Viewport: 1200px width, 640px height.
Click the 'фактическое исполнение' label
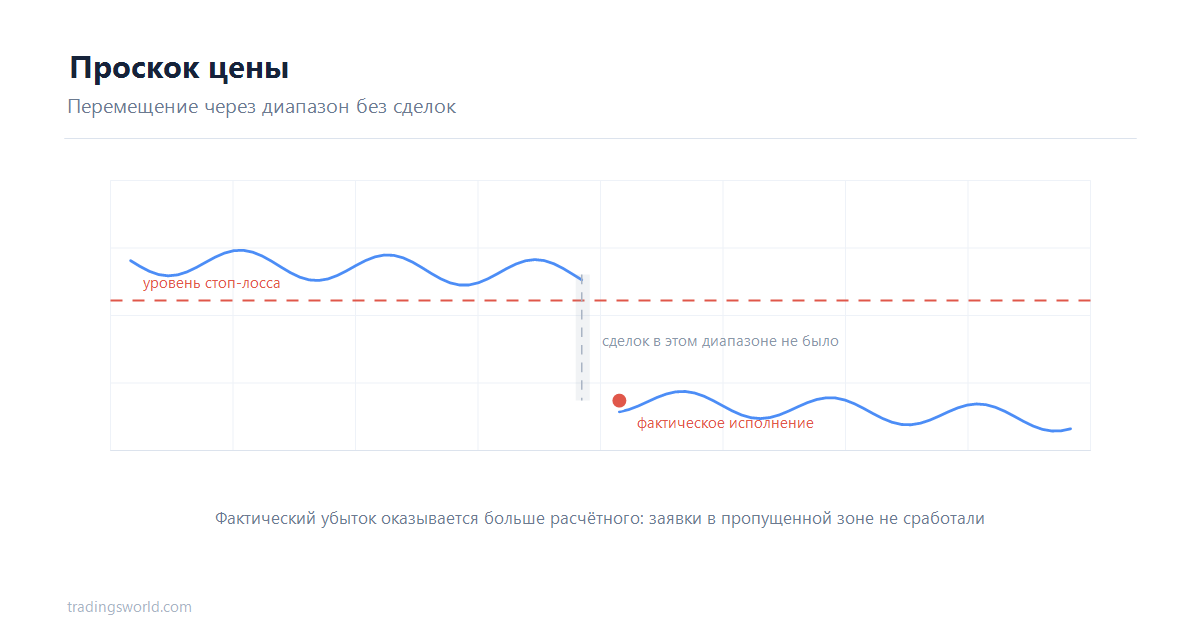(725, 423)
